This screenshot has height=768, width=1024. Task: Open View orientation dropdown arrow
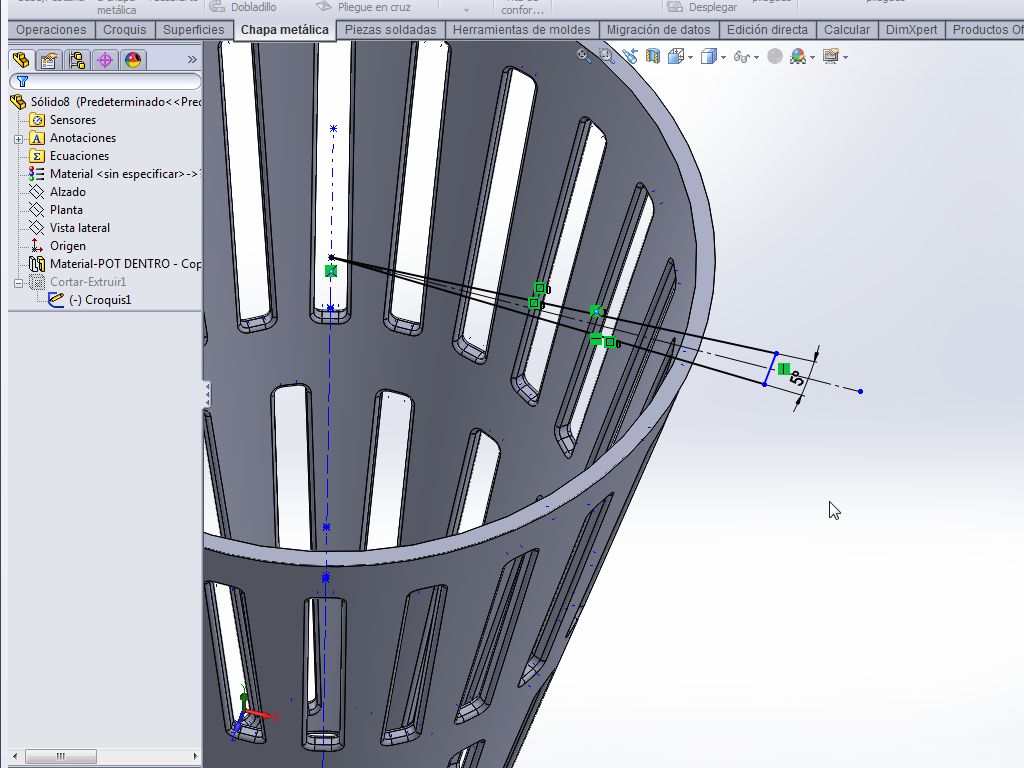690,57
